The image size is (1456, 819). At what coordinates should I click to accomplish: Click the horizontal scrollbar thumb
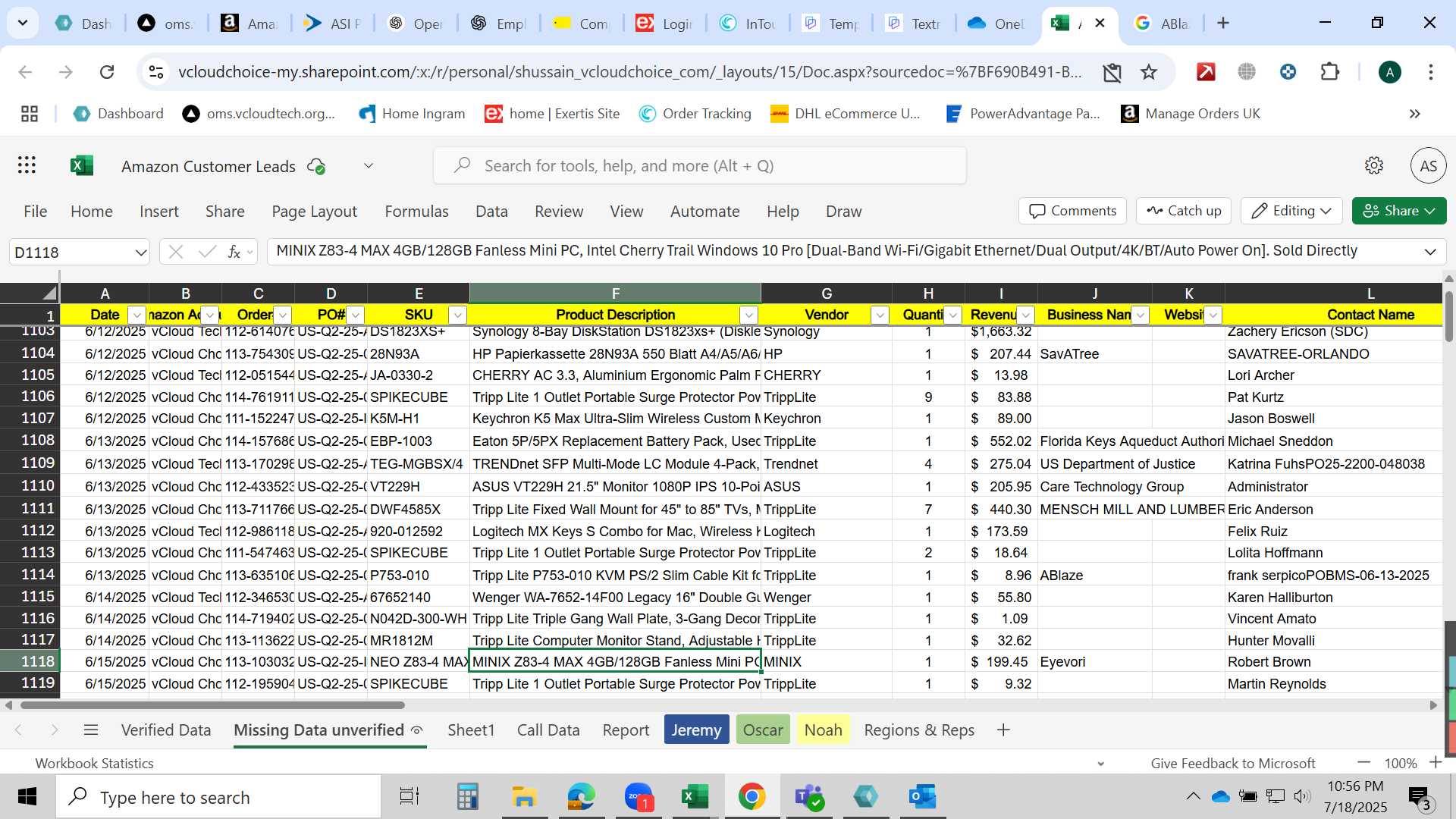pyautogui.click(x=212, y=705)
